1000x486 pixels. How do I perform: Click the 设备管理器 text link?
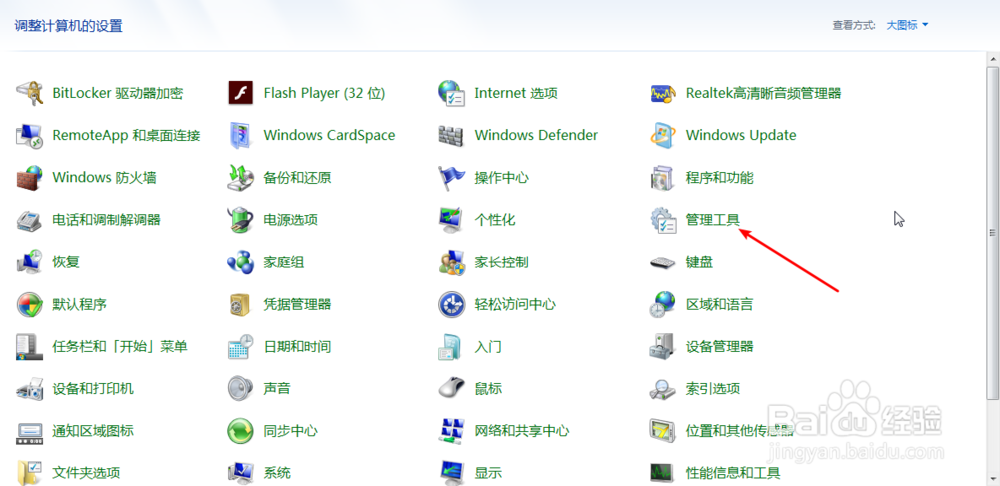tap(719, 346)
